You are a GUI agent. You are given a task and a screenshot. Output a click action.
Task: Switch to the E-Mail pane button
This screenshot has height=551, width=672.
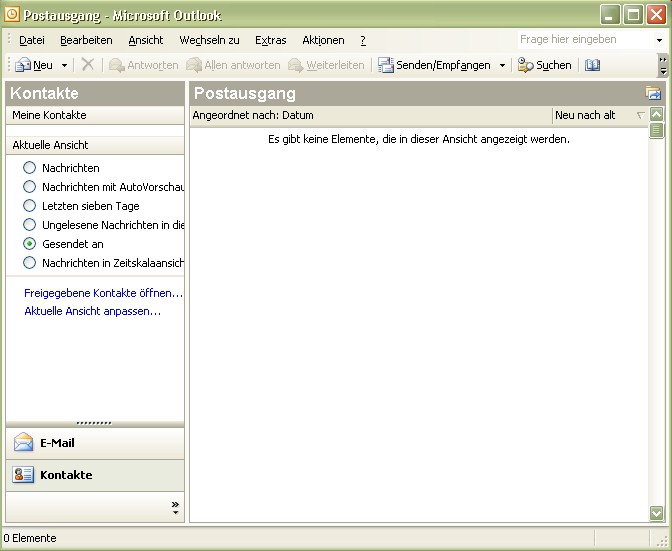click(95, 443)
